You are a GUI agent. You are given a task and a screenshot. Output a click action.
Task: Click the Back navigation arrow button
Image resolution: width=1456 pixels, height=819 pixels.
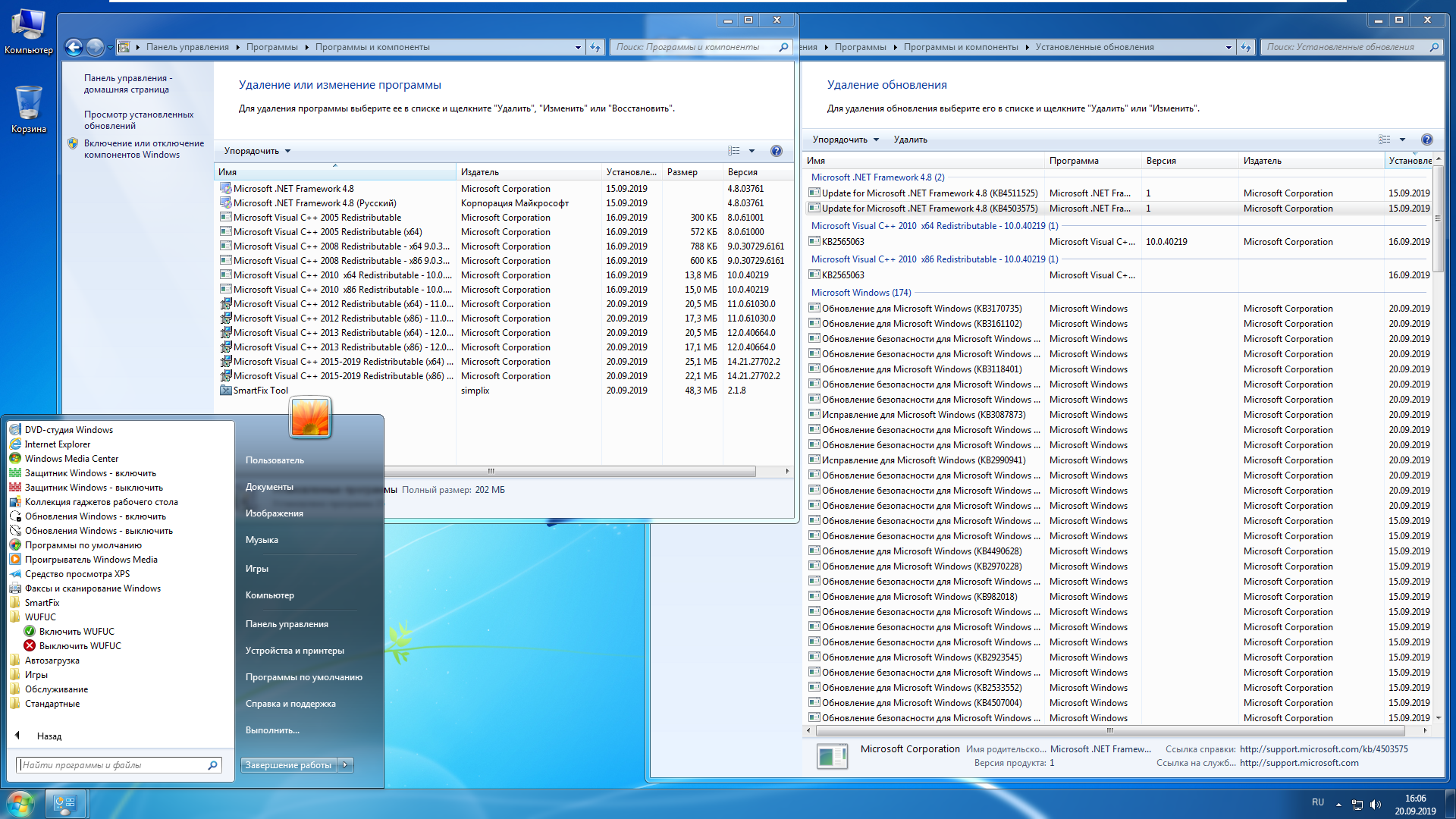tap(74, 47)
